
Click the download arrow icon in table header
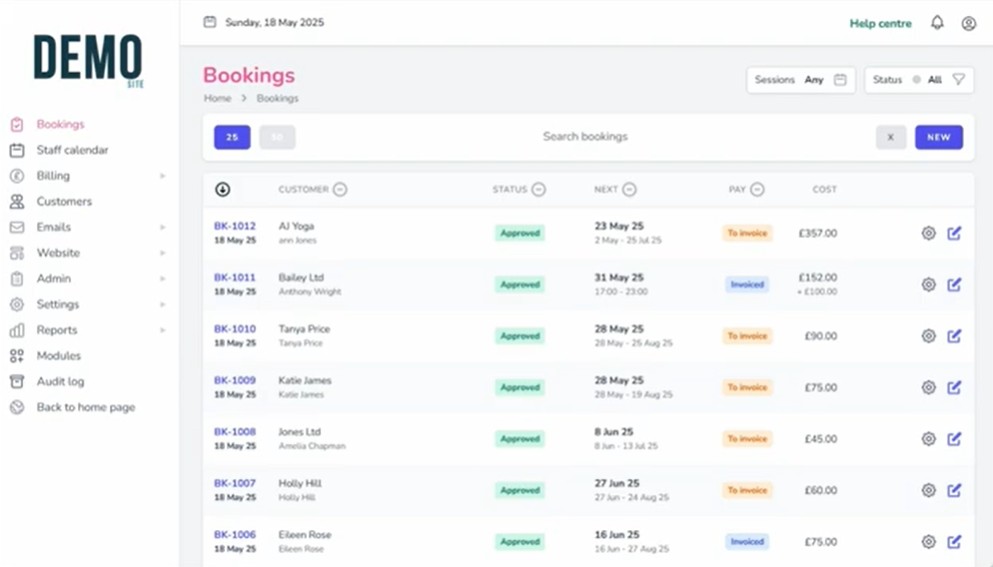coord(222,189)
